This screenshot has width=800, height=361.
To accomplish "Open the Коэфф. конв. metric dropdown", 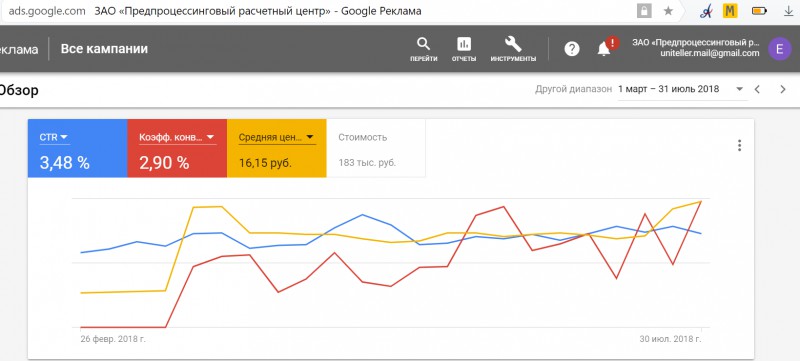I will pos(177,137).
